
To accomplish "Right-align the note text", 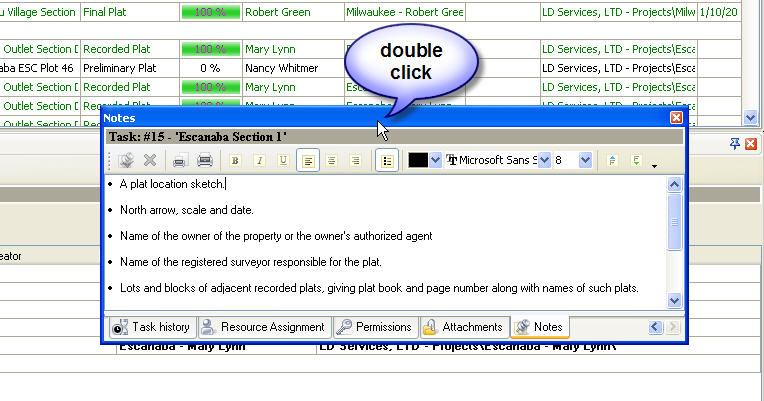I will tap(356, 160).
